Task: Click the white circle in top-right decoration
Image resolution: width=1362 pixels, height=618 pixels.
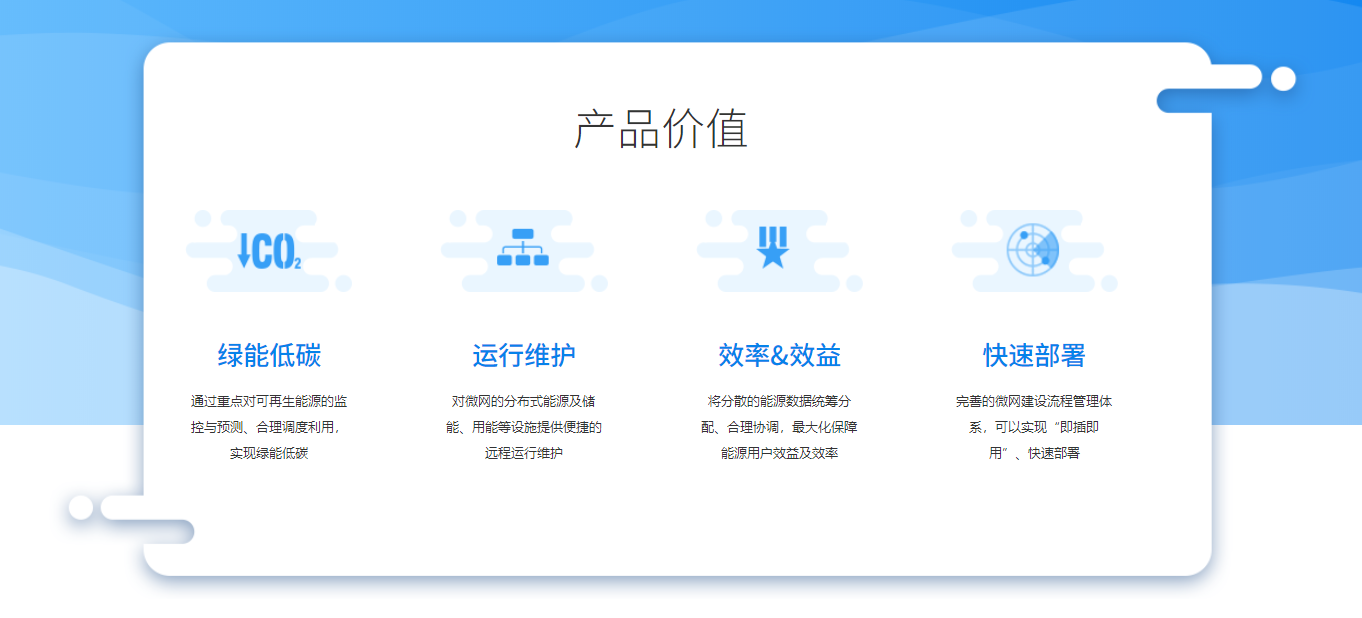Action: (x=1283, y=78)
